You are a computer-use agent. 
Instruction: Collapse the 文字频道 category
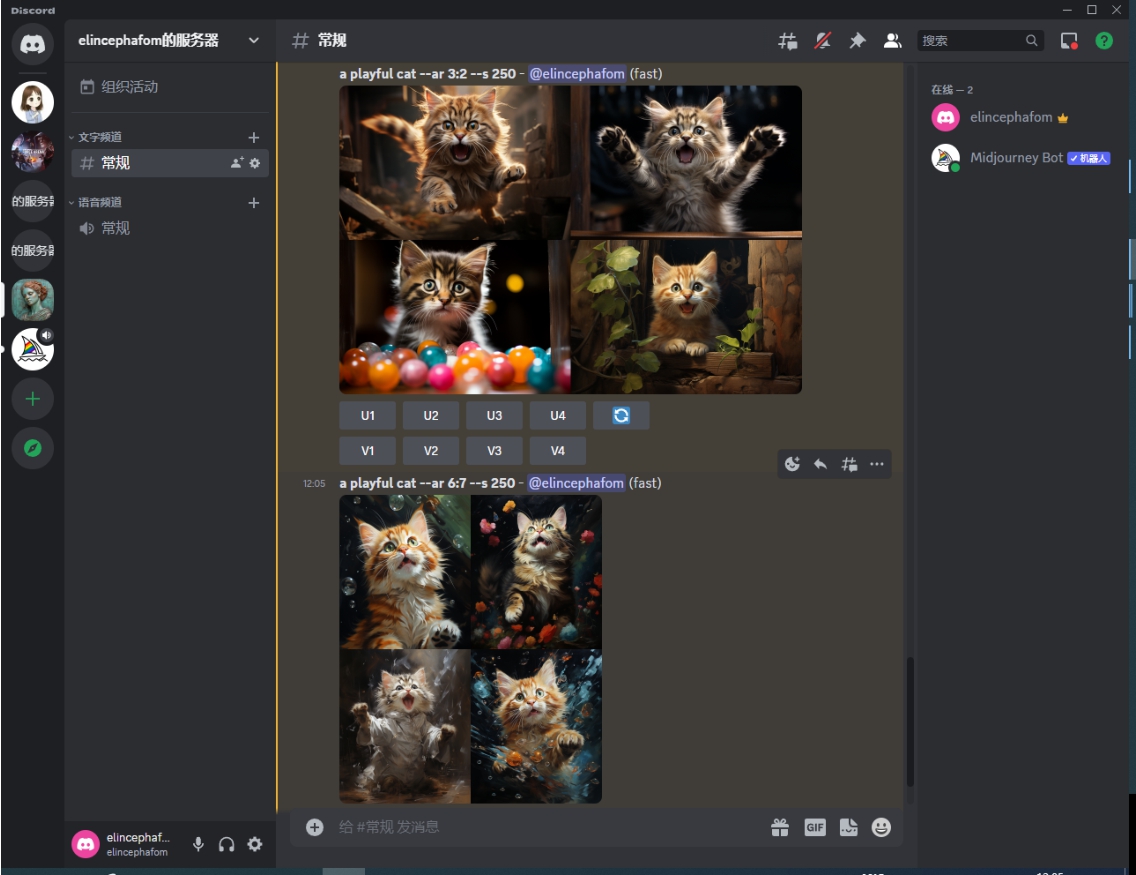[x=100, y=137]
